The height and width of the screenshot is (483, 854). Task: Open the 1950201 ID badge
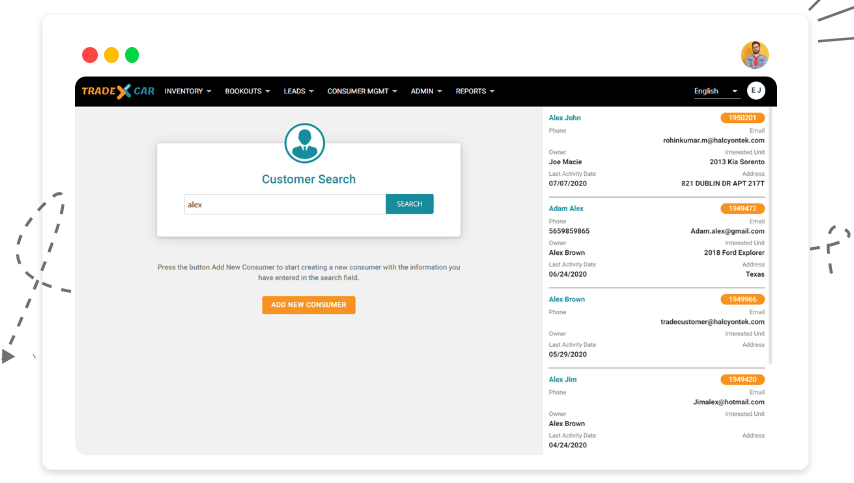pyautogui.click(x=742, y=118)
